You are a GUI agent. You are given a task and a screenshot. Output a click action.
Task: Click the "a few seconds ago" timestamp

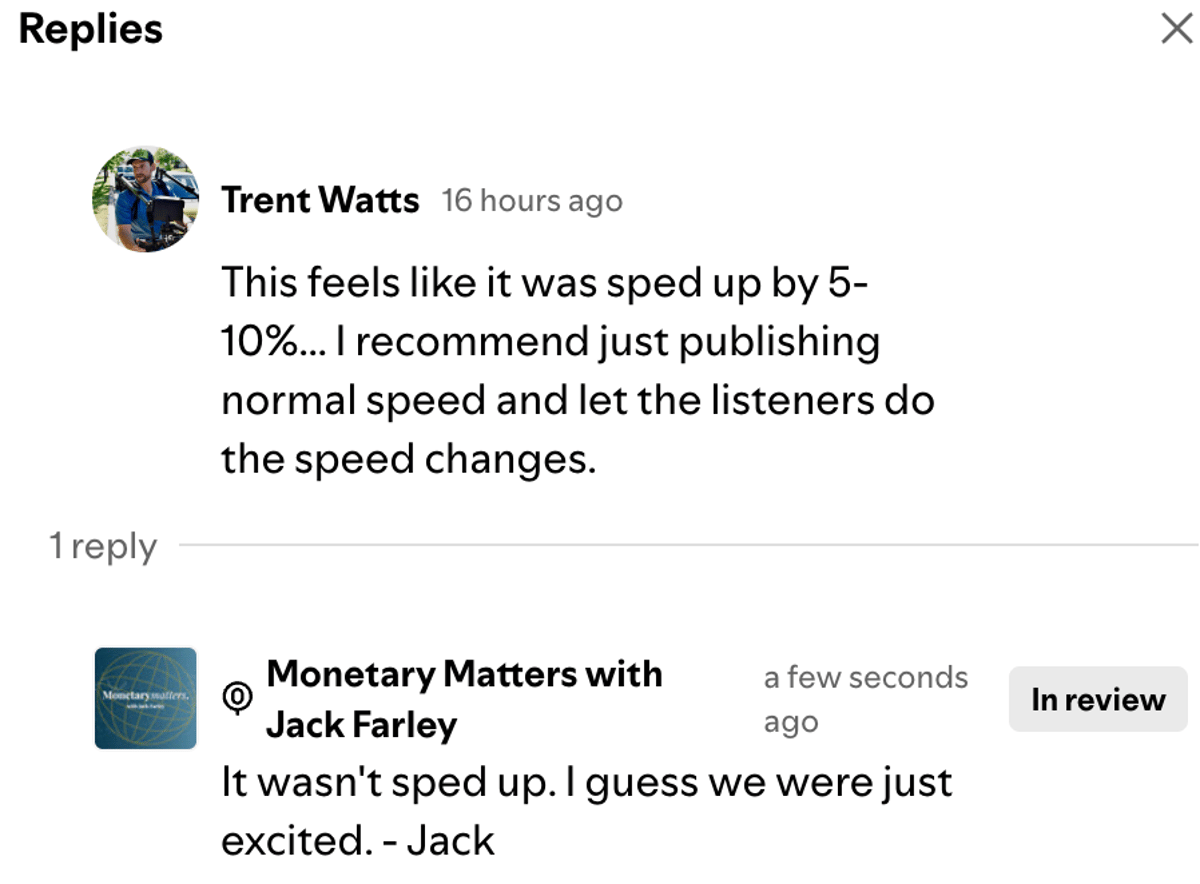pos(865,678)
